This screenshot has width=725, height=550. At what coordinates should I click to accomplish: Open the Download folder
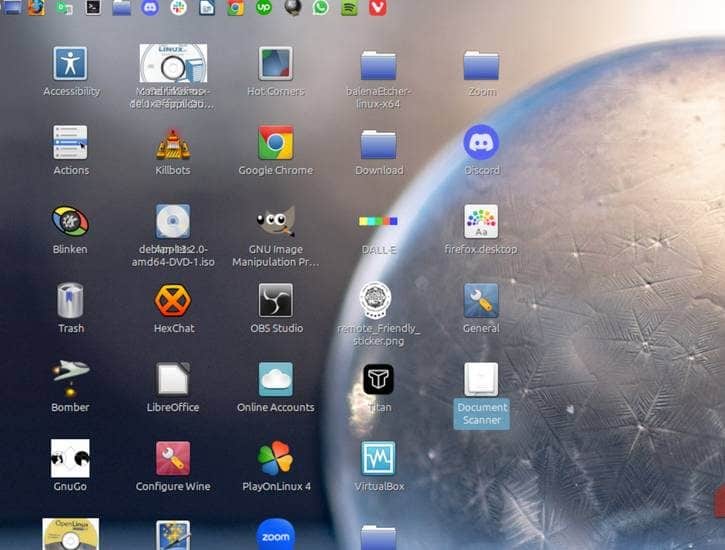point(378,144)
